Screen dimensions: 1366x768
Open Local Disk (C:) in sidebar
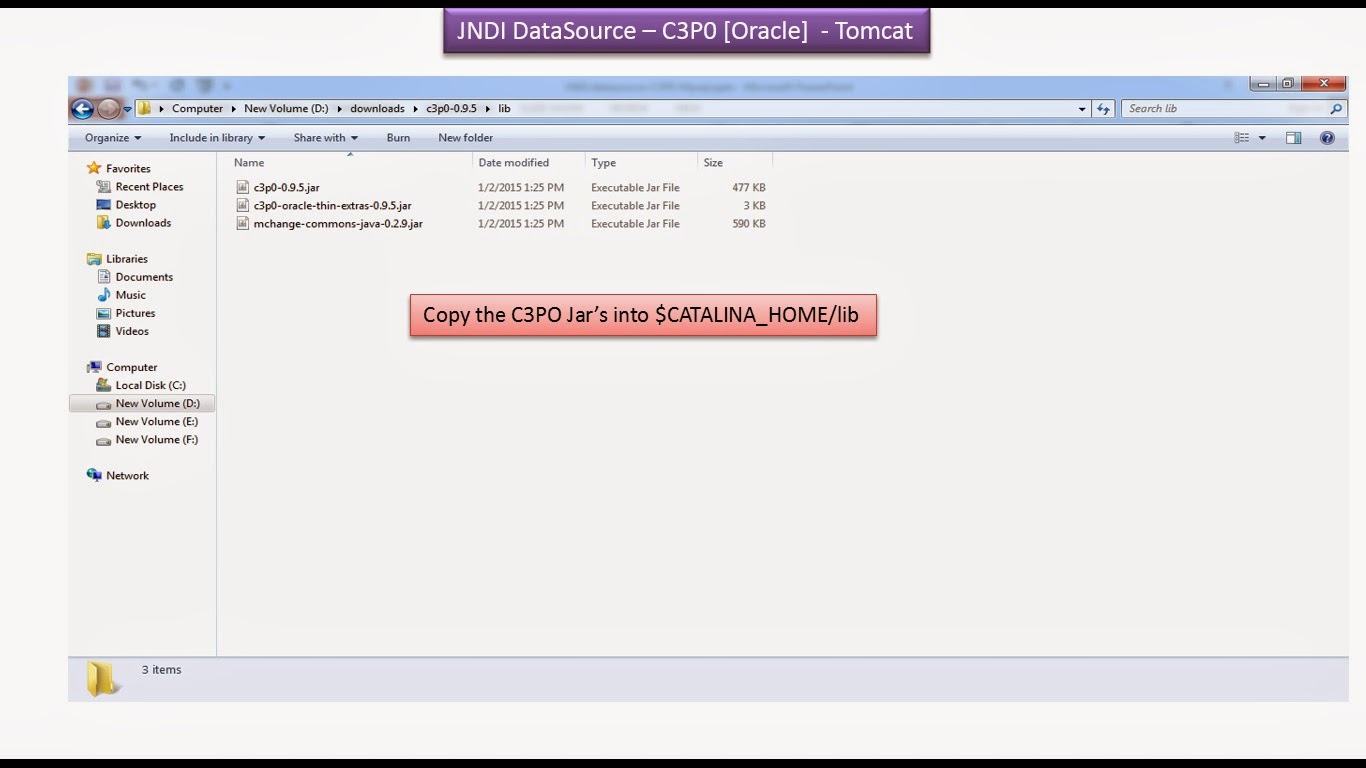pyautogui.click(x=150, y=385)
